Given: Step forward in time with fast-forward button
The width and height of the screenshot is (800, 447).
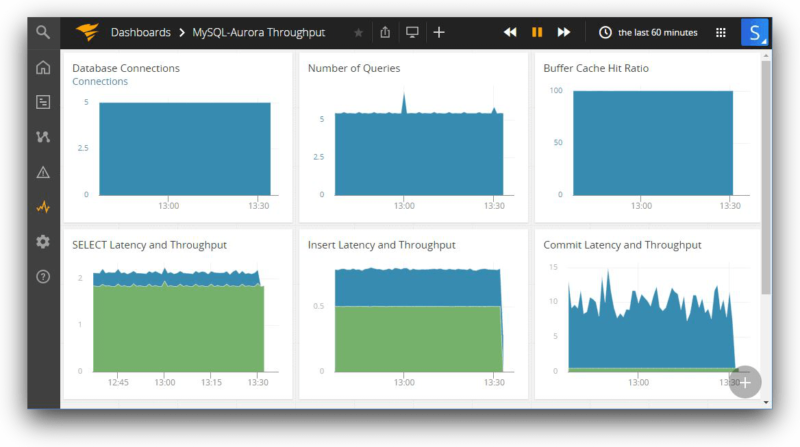Looking at the screenshot, I should [564, 32].
